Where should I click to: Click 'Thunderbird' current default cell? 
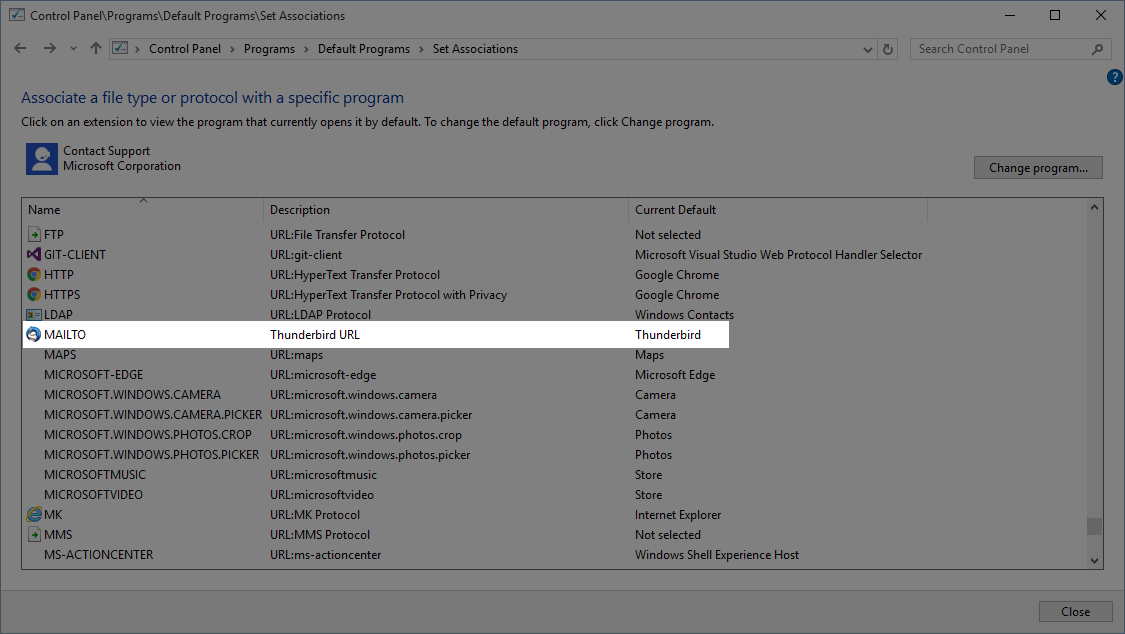[668, 335]
